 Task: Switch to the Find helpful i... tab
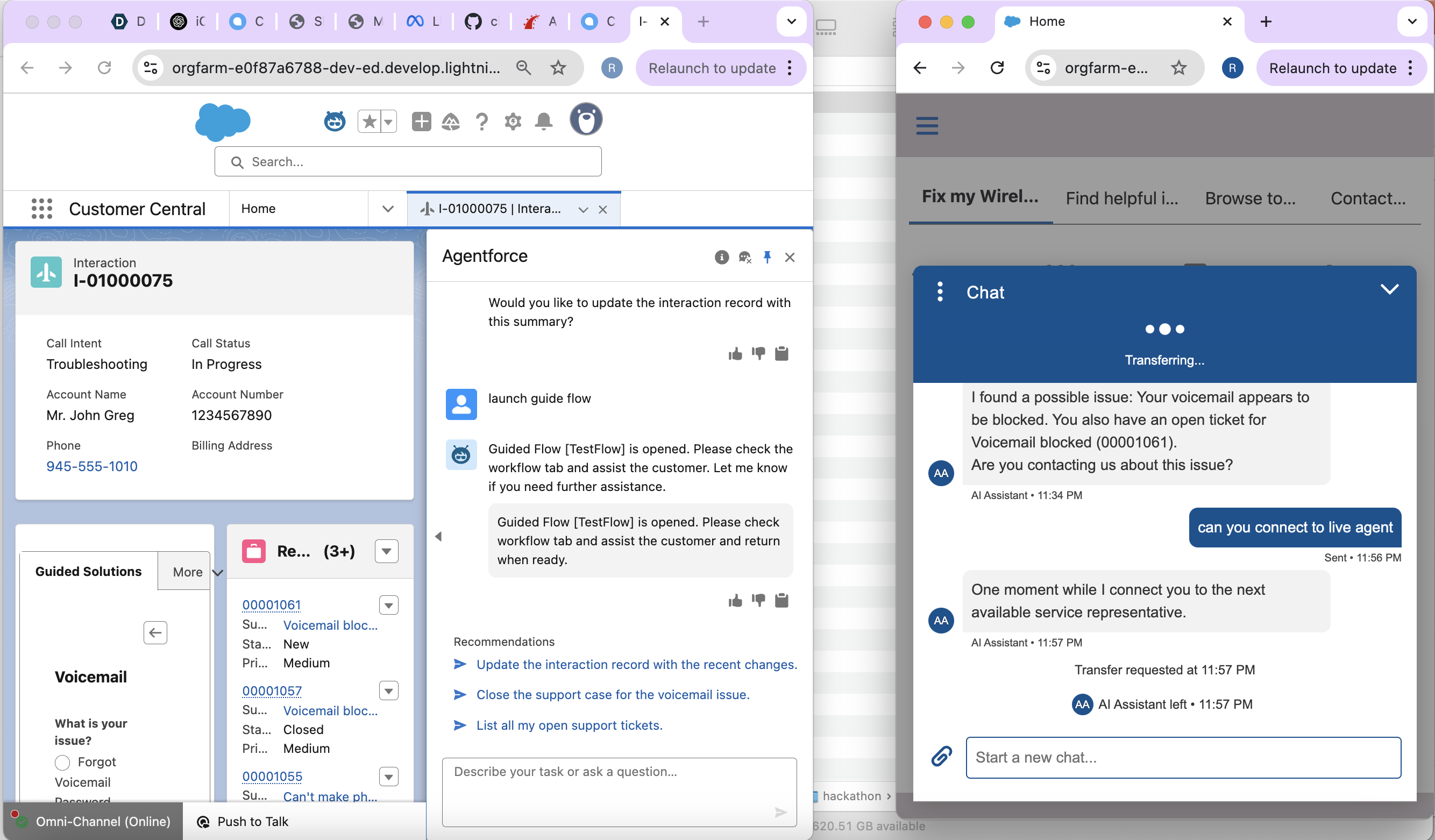pos(1121,198)
